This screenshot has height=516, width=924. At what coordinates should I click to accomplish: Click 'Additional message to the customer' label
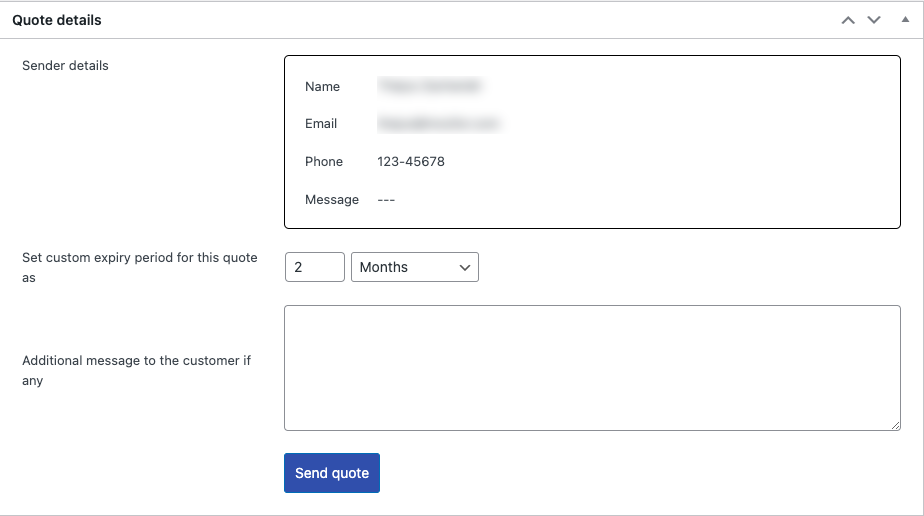pos(137,371)
